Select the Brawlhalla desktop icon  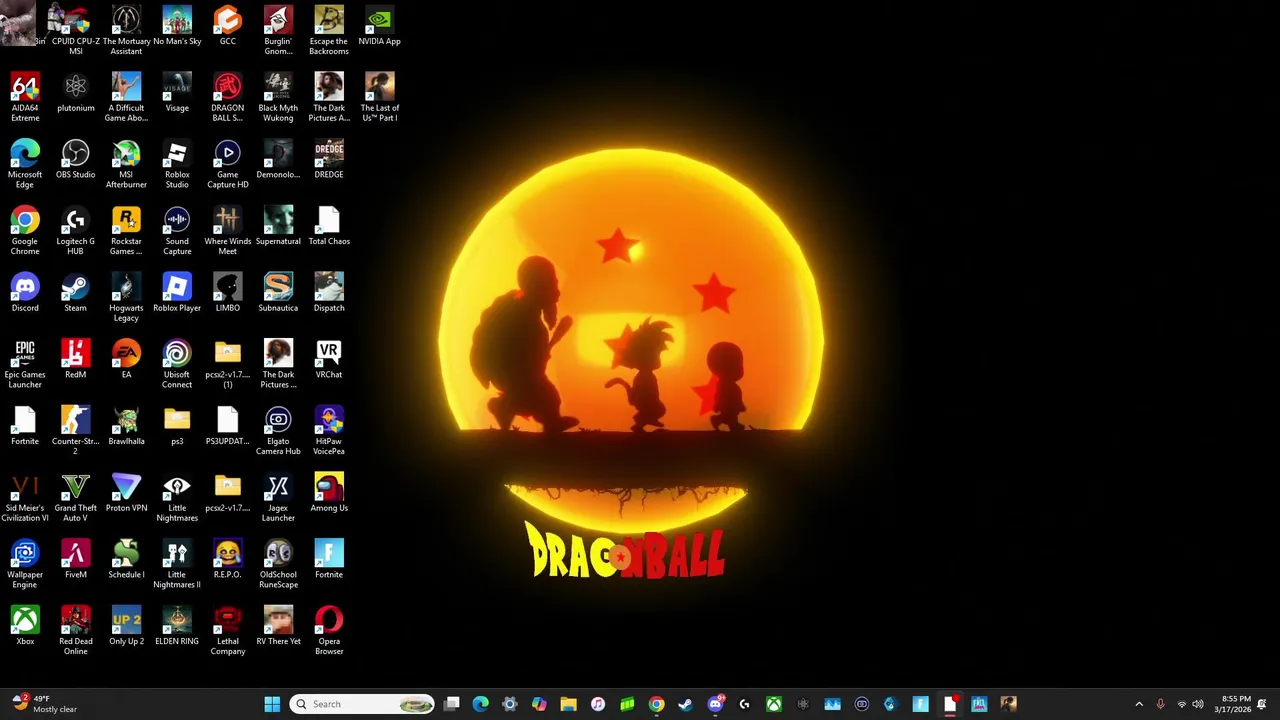coord(126,427)
